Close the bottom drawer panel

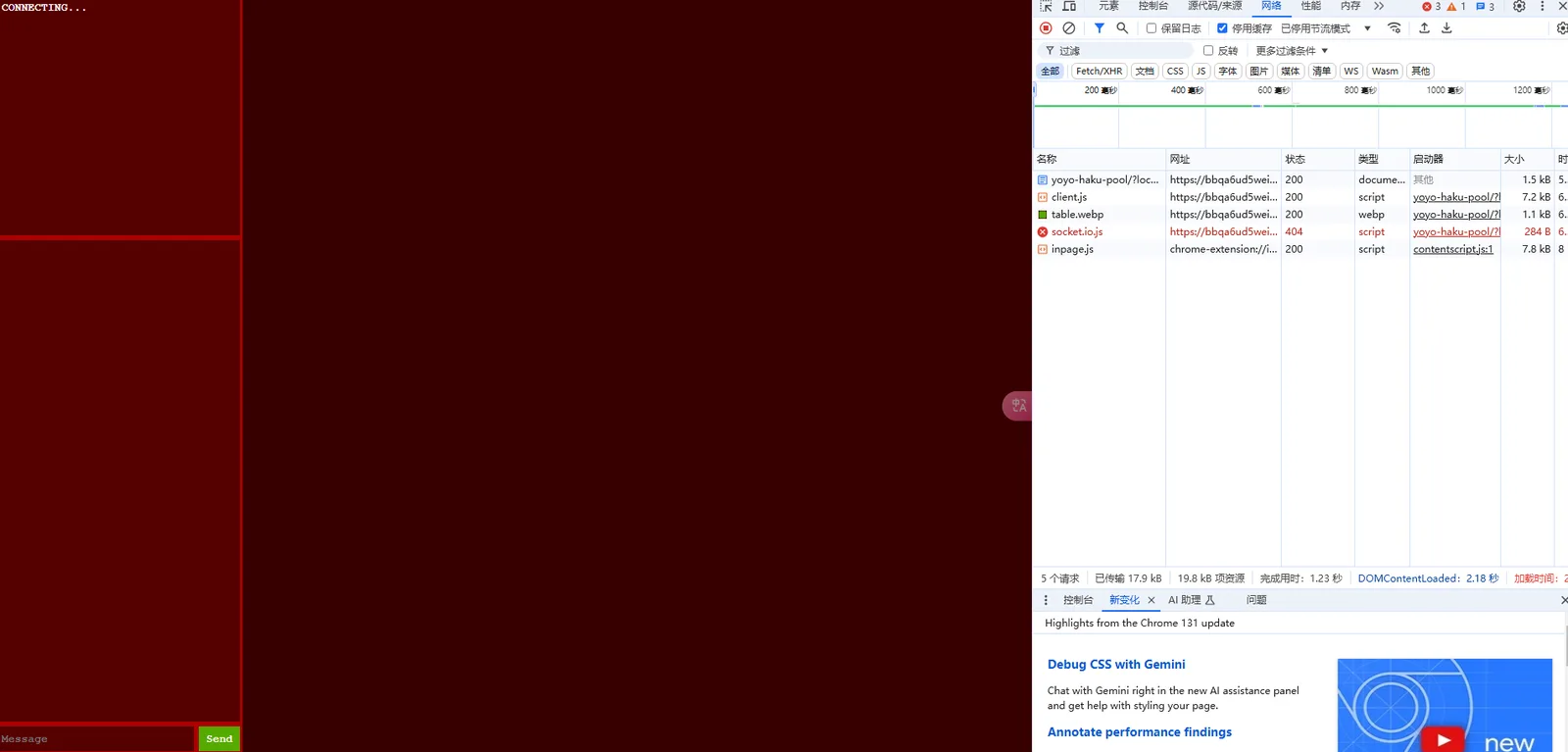coord(1563,600)
